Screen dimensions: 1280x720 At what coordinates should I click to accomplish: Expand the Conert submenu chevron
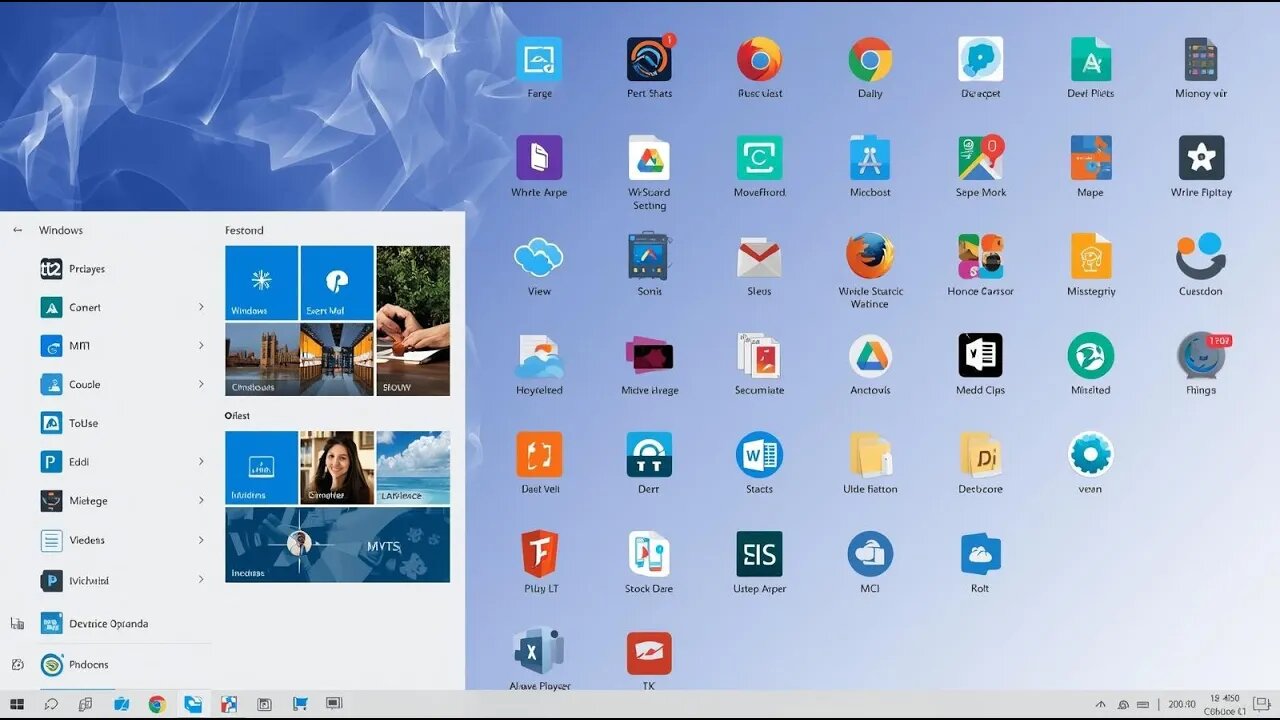coord(201,307)
